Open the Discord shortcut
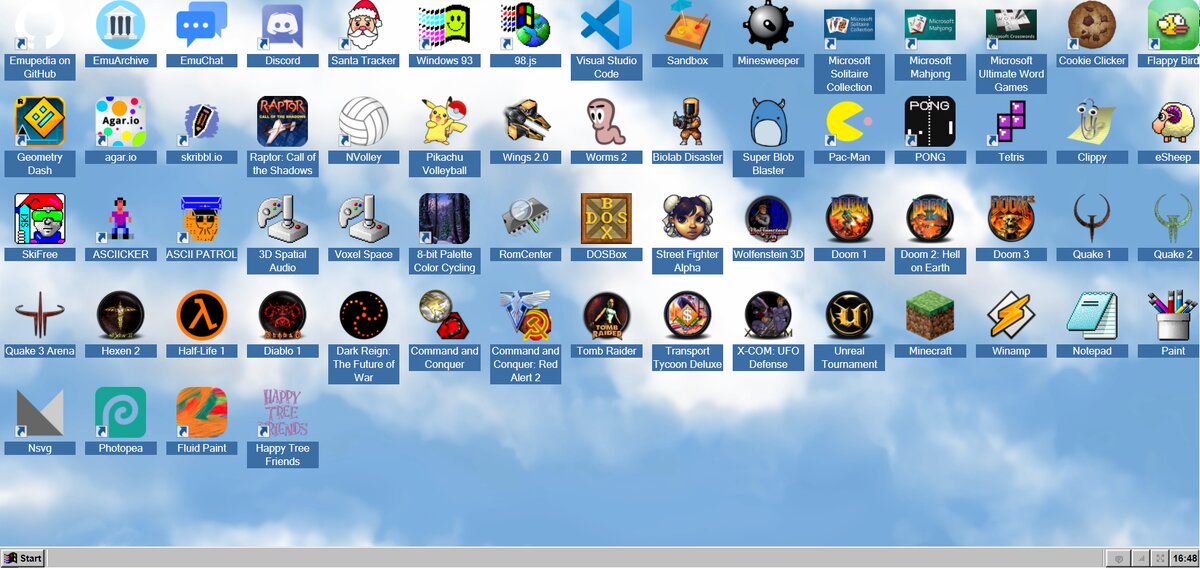This screenshot has height=568, width=1200. click(282, 25)
